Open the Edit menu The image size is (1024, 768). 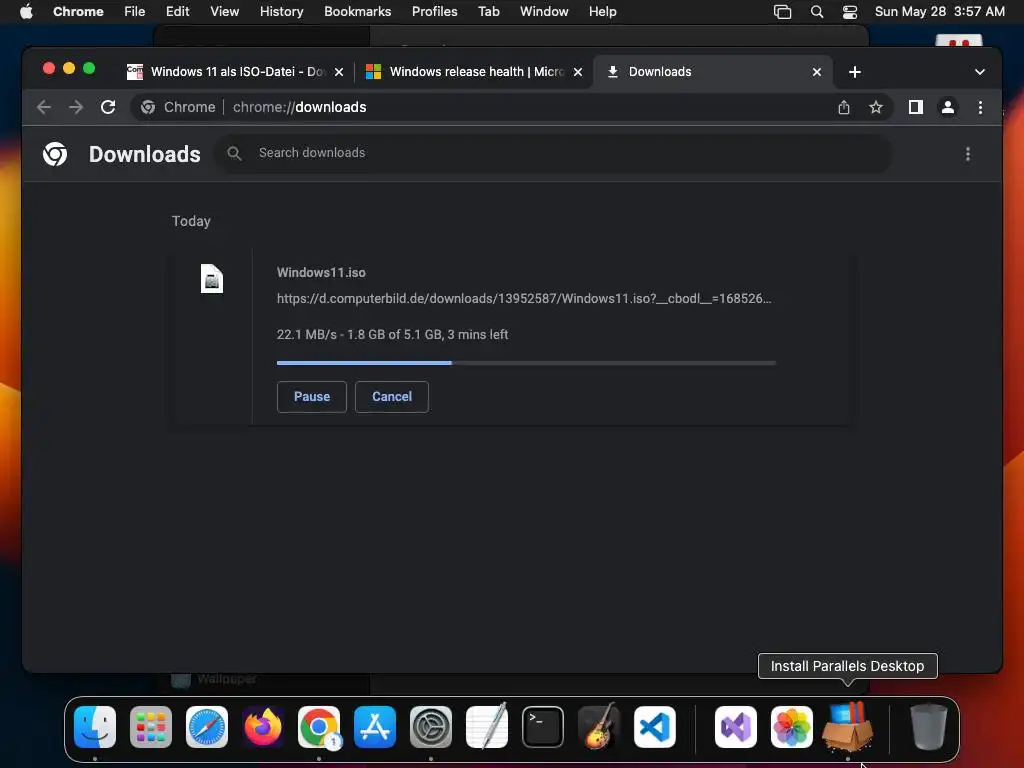point(177,11)
